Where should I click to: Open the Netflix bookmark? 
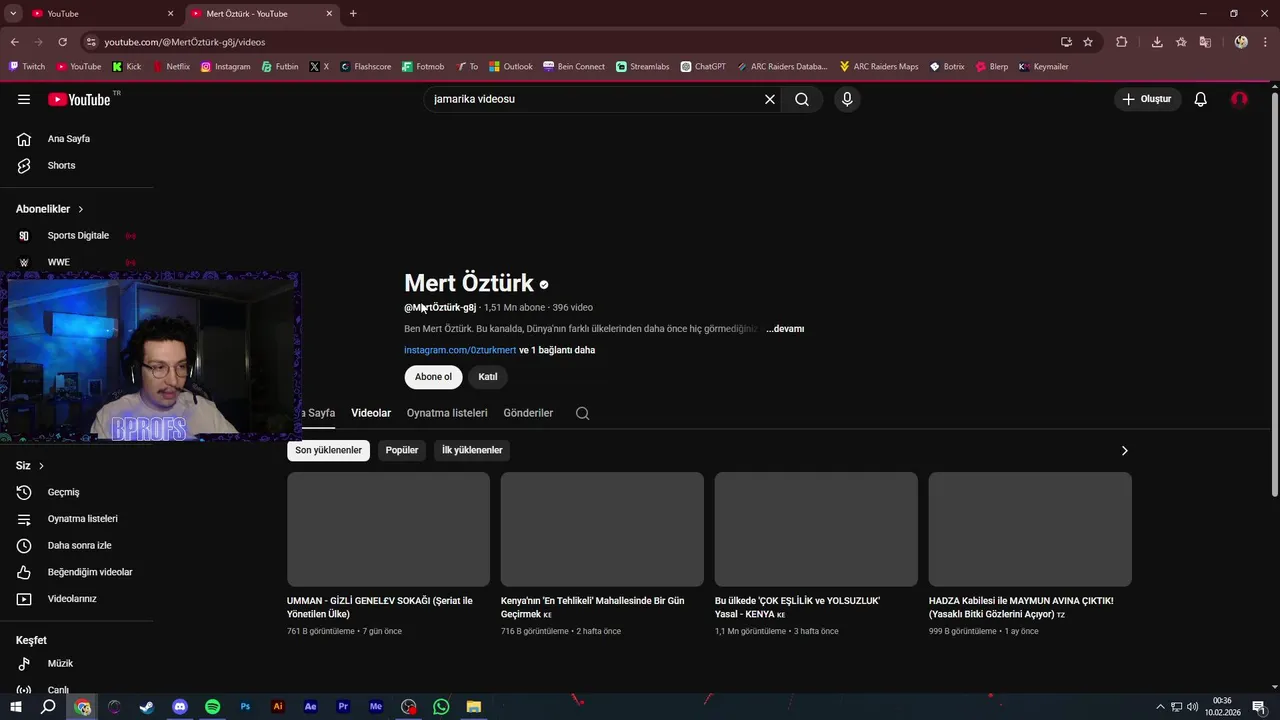coord(170,67)
